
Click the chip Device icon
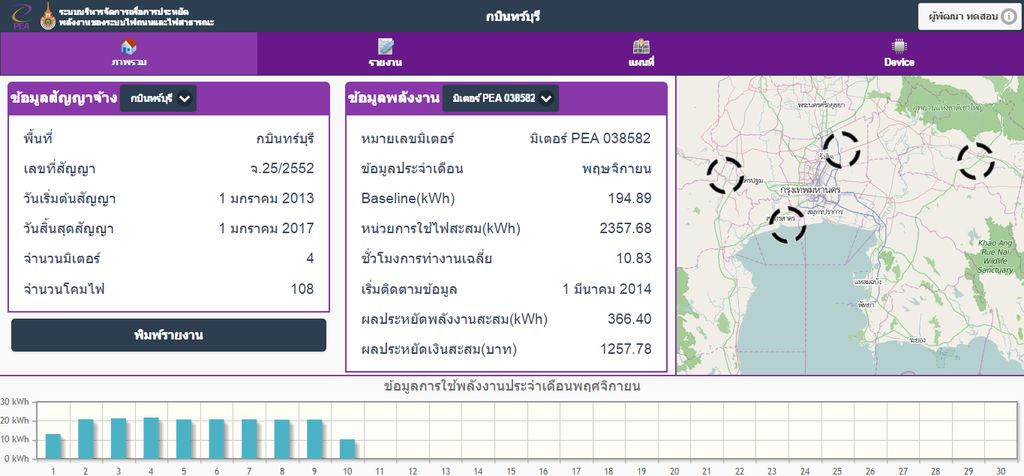click(x=899, y=46)
